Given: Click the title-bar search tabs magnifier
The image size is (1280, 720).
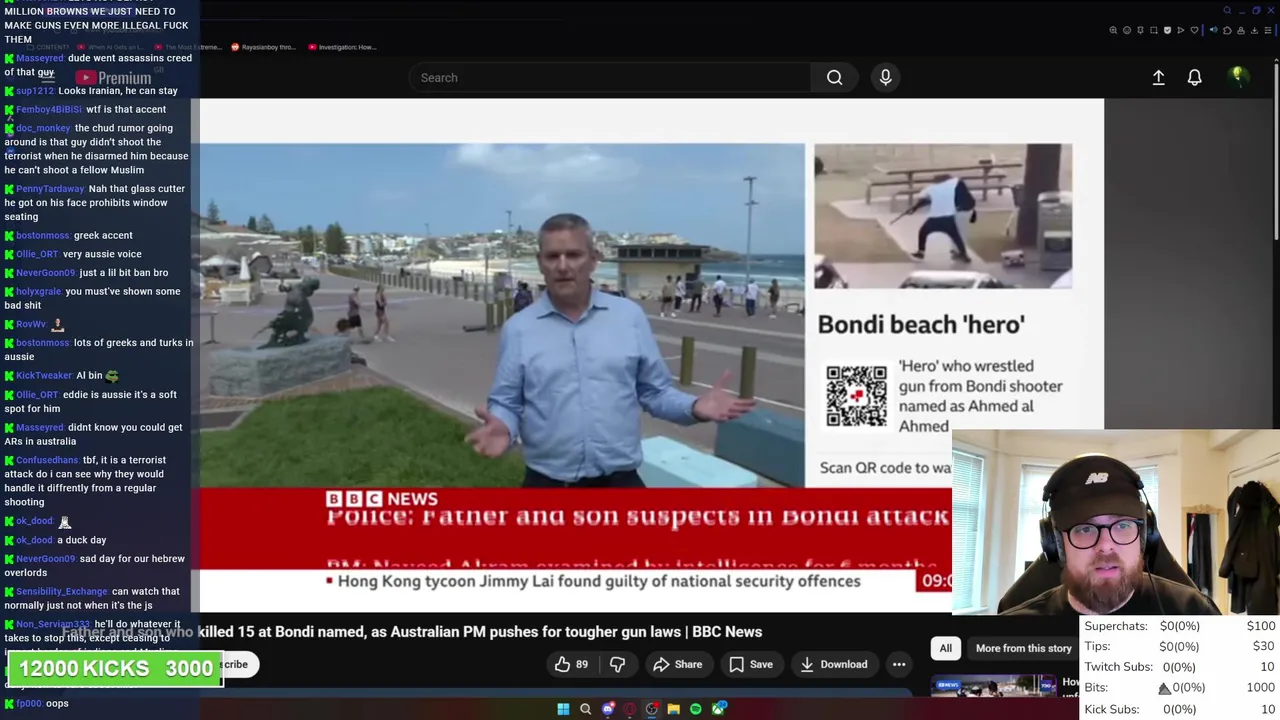Looking at the screenshot, I should [x=1227, y=10].
